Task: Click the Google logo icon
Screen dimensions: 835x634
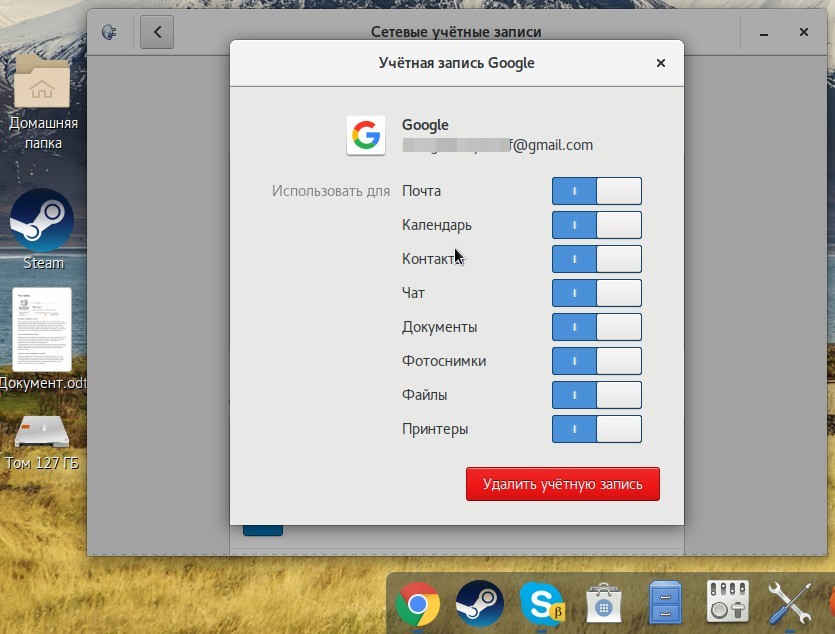Action: click(x=366, y=135)
